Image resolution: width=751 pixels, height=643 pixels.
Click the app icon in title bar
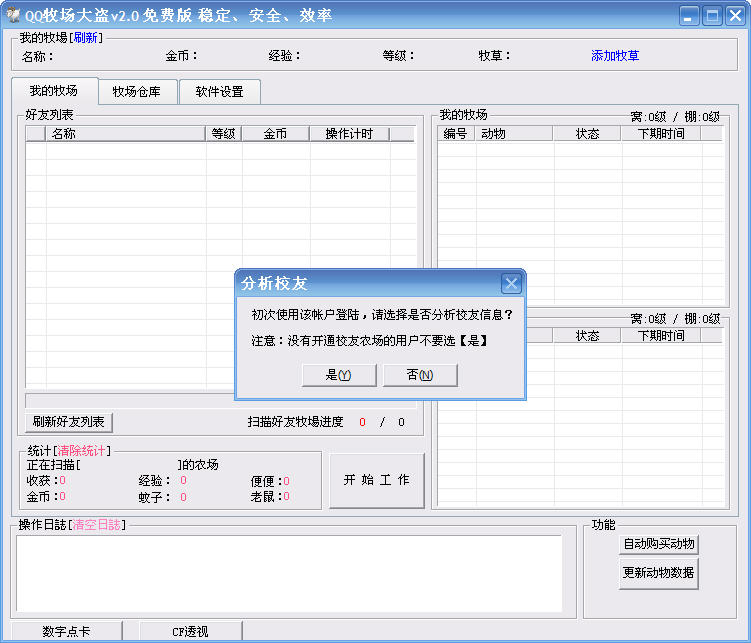(13, 14)
